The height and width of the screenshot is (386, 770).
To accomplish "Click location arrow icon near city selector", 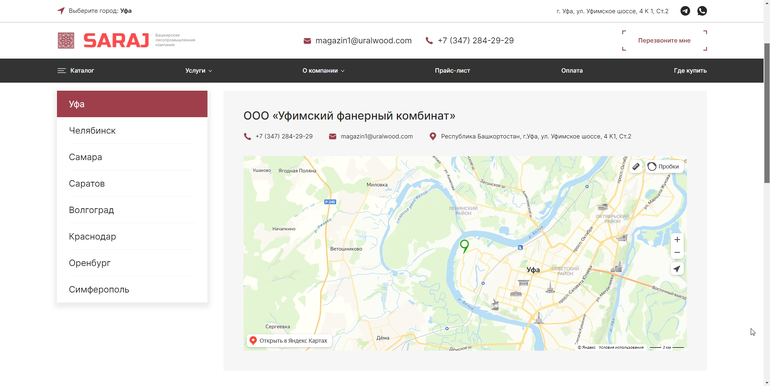I will [x=61, y=11].
